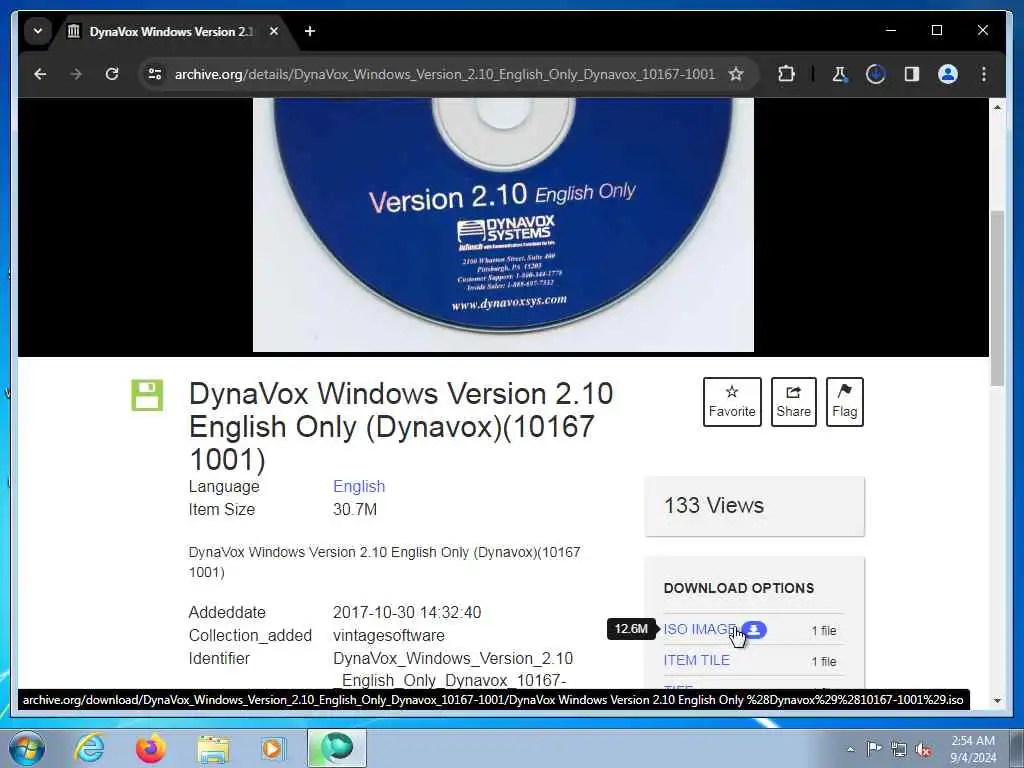Screen dimensions: 1024x768
Task: Click the forward navigation arrow
Action: [x=76, y=74]
